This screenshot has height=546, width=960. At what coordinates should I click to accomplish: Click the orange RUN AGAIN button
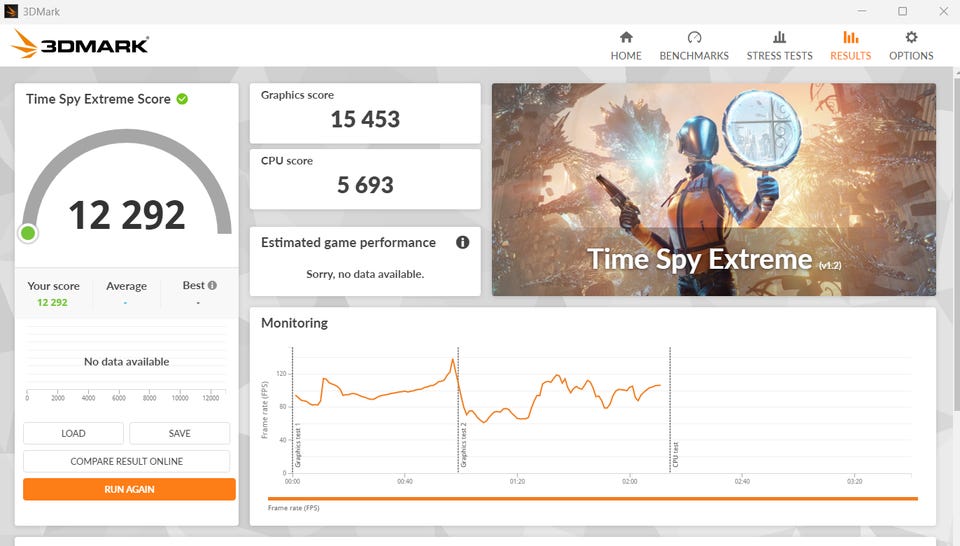click(x=129, y=489)
